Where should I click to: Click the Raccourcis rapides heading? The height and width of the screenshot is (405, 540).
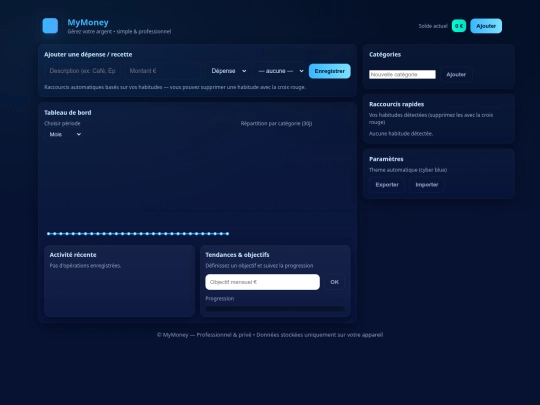click(x=396, y=104)
